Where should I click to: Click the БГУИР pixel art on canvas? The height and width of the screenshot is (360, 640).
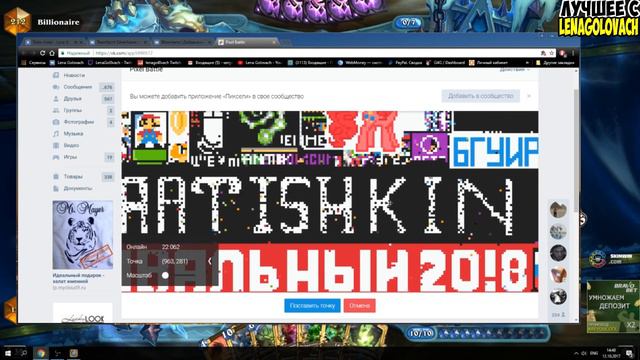495,151
